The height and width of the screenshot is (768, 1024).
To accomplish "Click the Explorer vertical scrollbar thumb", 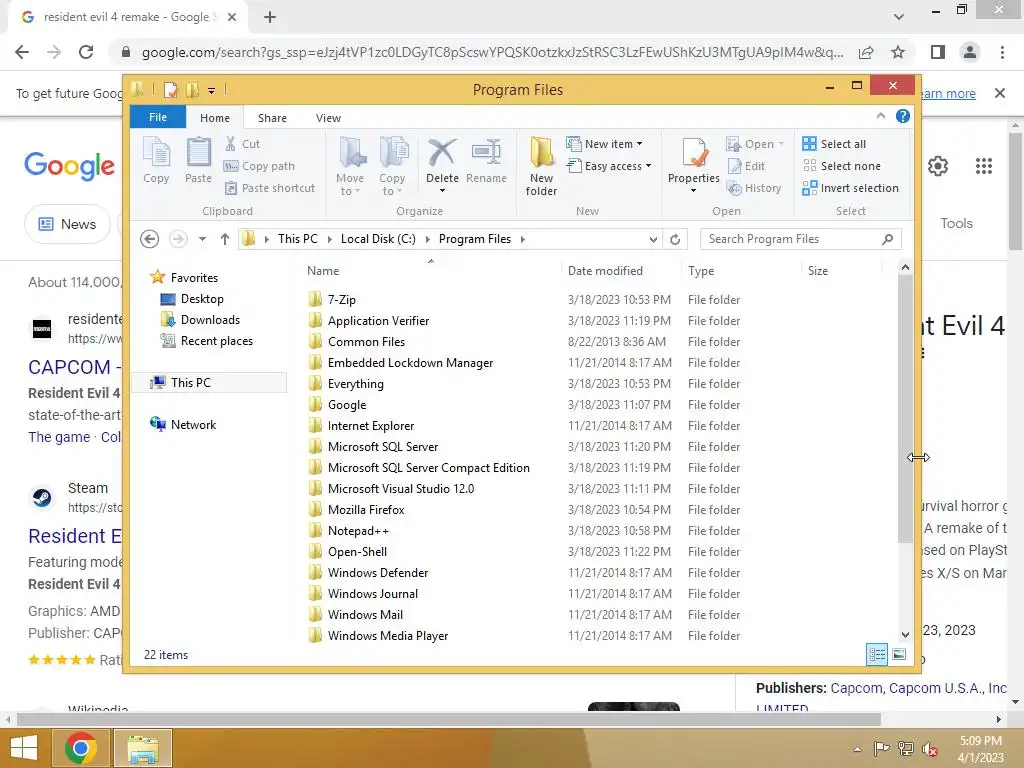I will [x=905, y=409].
